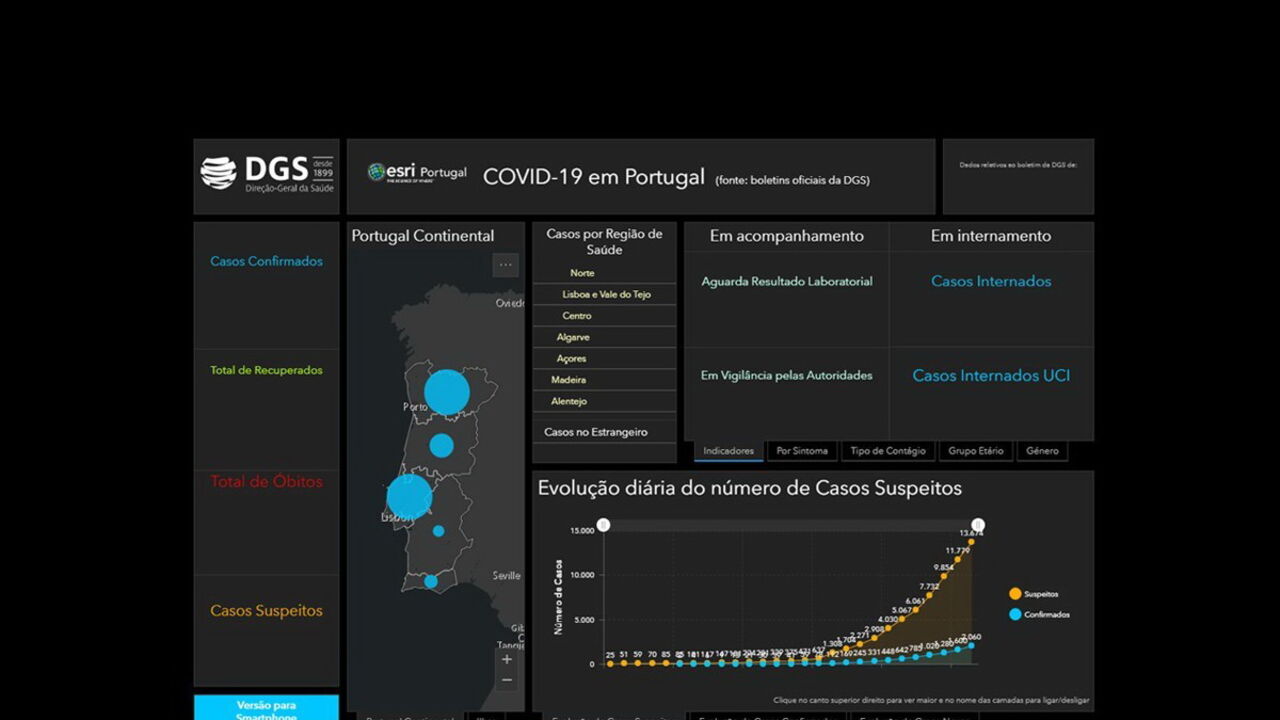Grab the left chart range slider handle
This screenshot has height=720, width=1280.
point(603,525)
